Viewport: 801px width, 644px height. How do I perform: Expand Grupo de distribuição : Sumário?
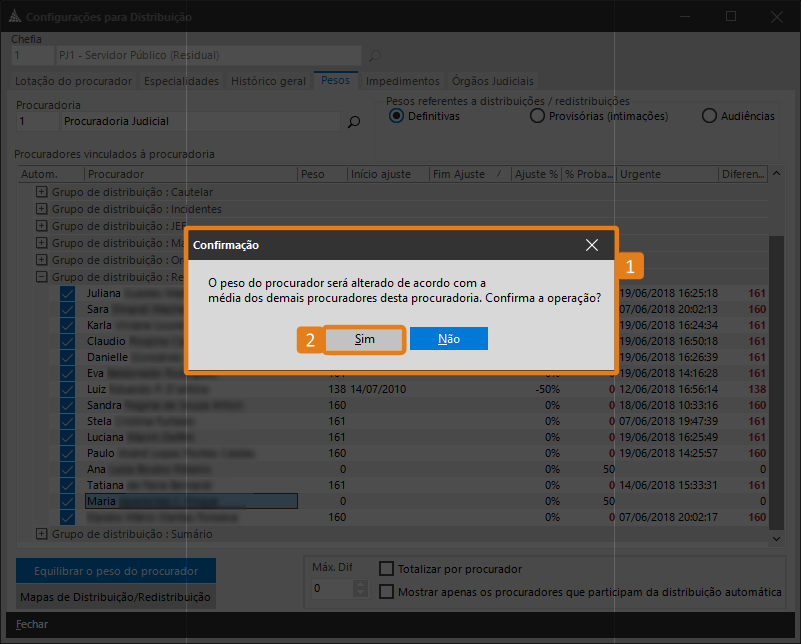[x=42, y=534]
